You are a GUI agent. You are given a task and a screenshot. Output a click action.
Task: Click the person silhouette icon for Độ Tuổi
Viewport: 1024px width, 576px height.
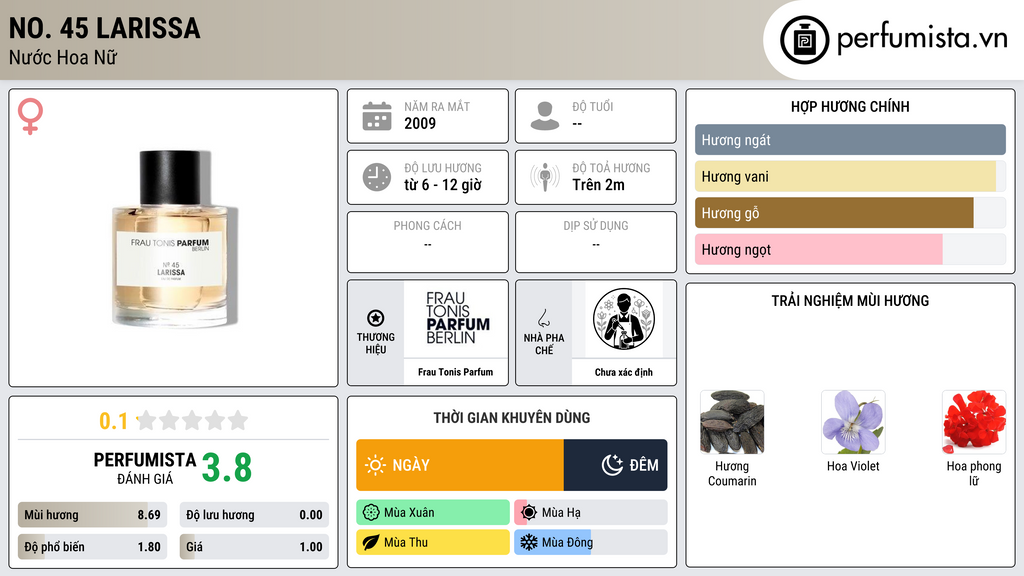[545, 116]
